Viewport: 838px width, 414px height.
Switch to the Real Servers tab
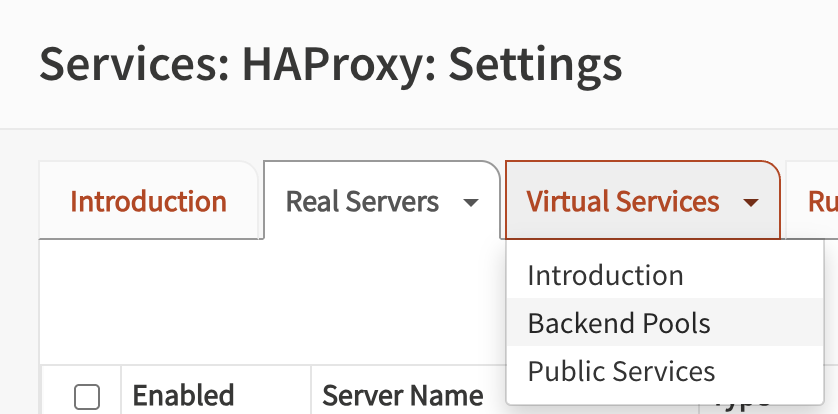362,201
